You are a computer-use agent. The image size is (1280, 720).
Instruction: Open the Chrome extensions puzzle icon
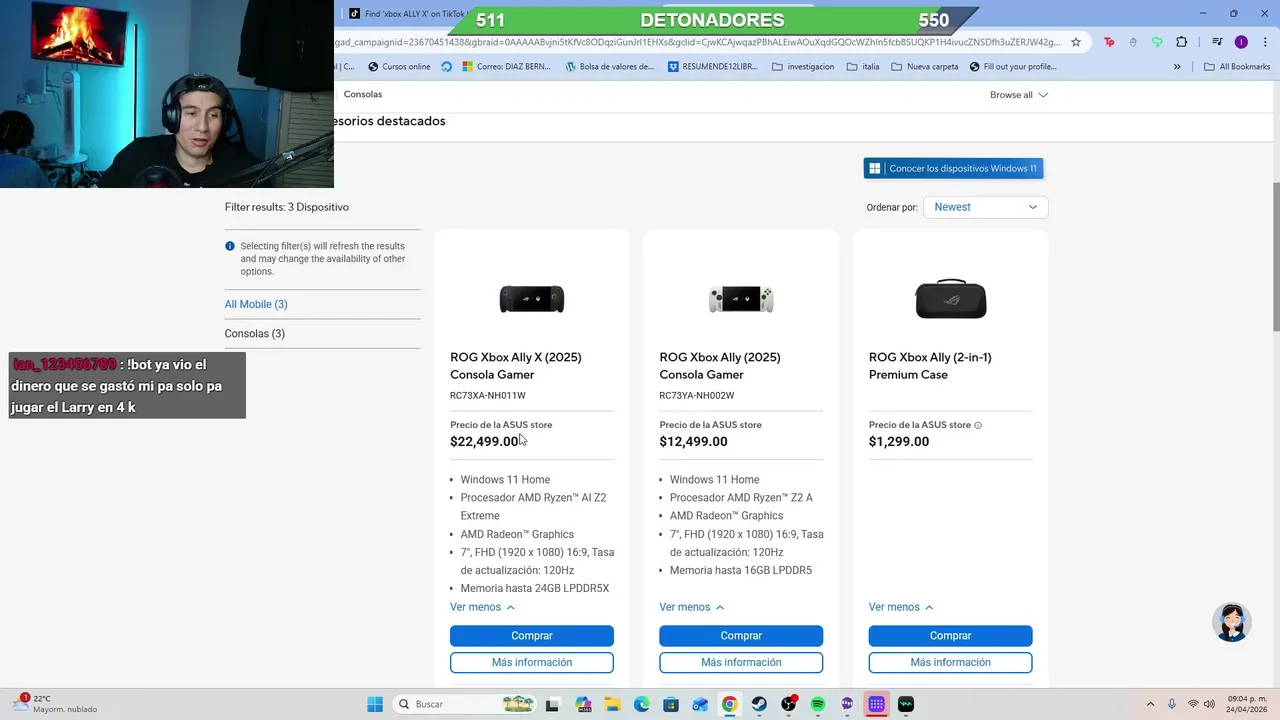(x=1182, y=42)
